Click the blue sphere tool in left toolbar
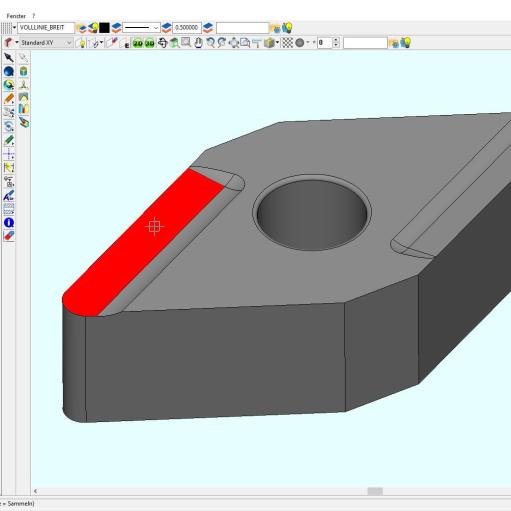Viewport: 511px width, 511px height. [9, 71]
